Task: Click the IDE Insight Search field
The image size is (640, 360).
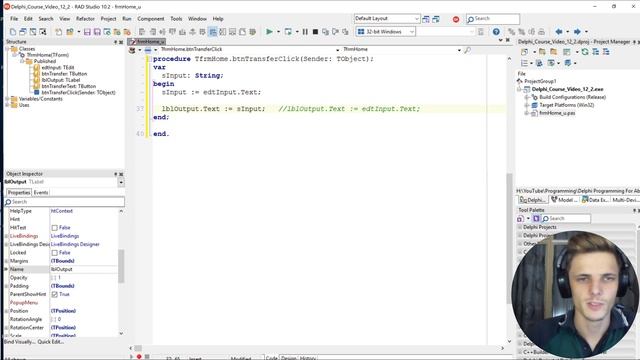Action: pyautogui.click(x=493, y=19)
